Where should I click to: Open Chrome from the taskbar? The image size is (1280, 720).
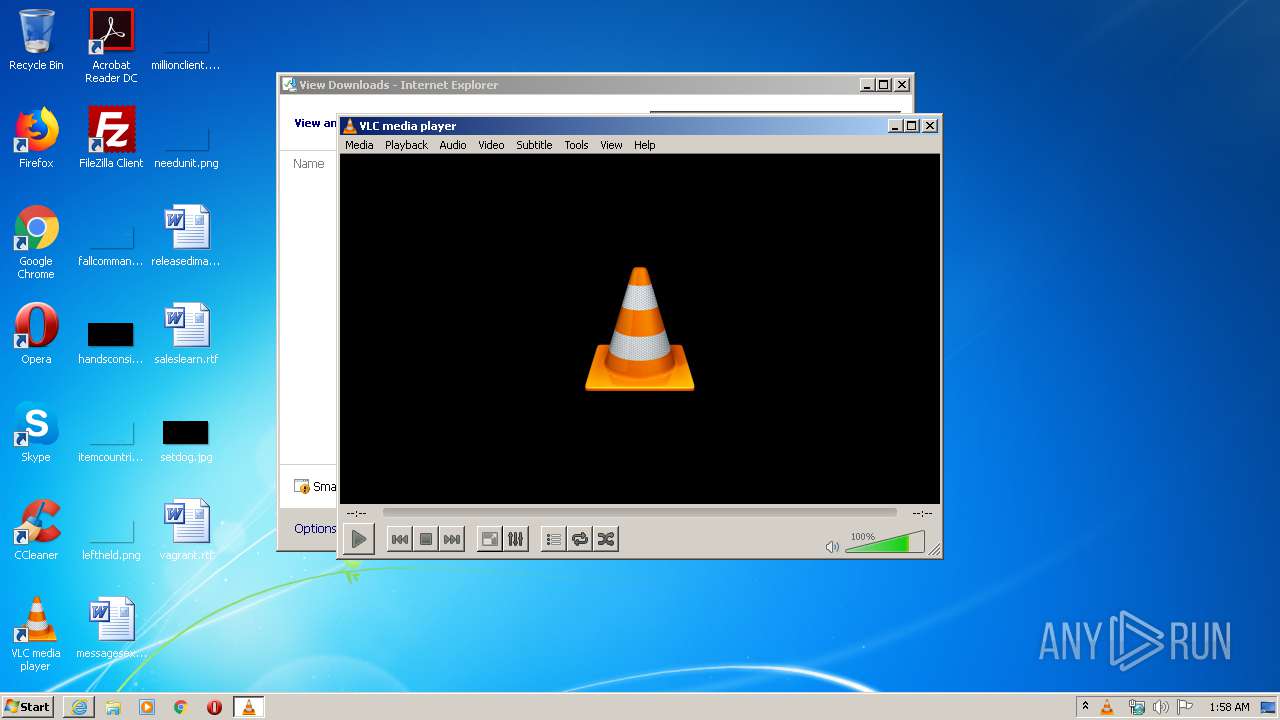pyautogui.click(x=181, y=707)
